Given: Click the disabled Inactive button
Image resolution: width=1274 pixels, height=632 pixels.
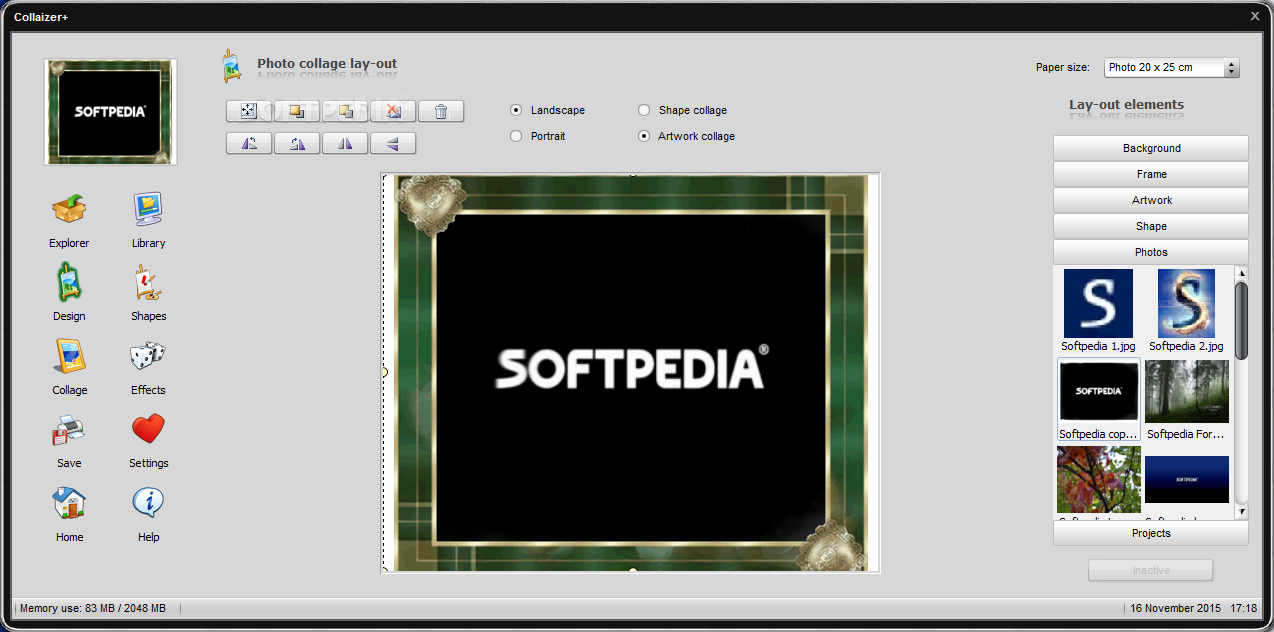Looking at the screenshot, I should click(x=1151, y=570).
